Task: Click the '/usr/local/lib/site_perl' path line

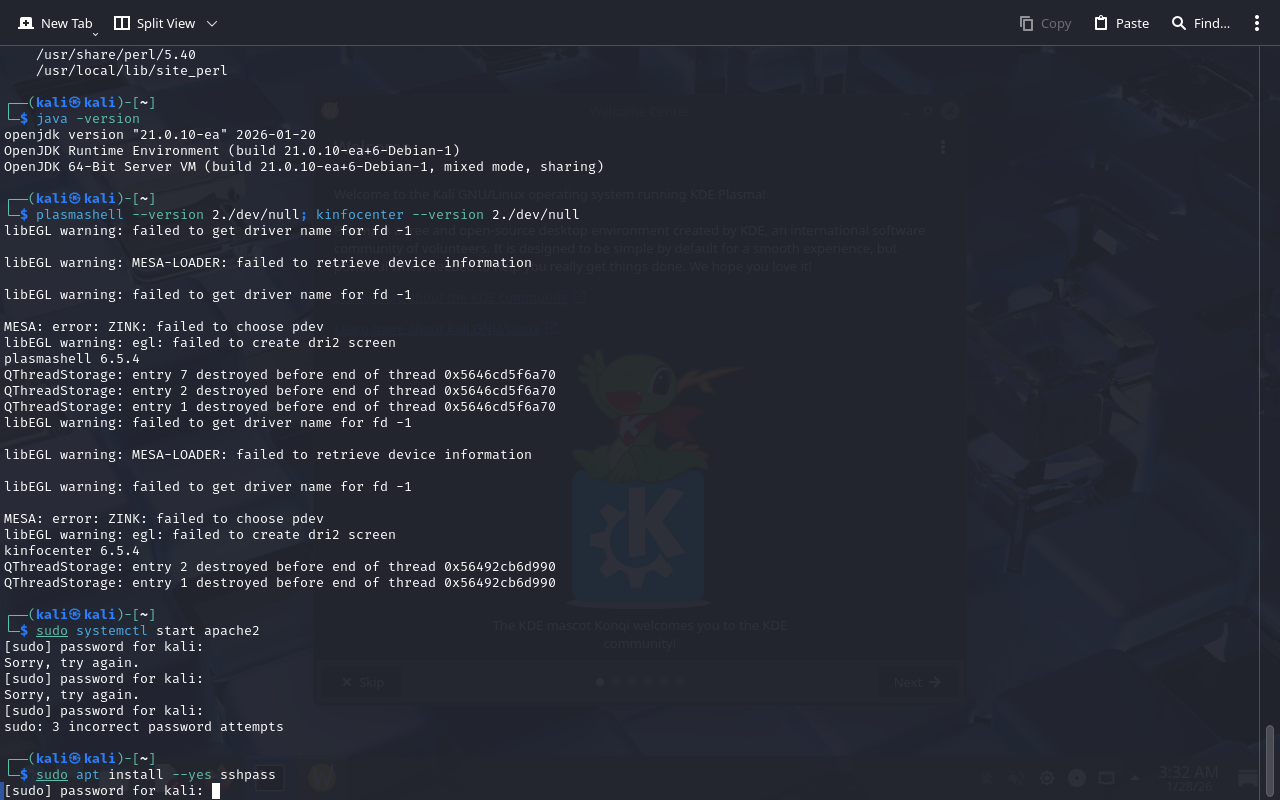Action: pos(132,71)
